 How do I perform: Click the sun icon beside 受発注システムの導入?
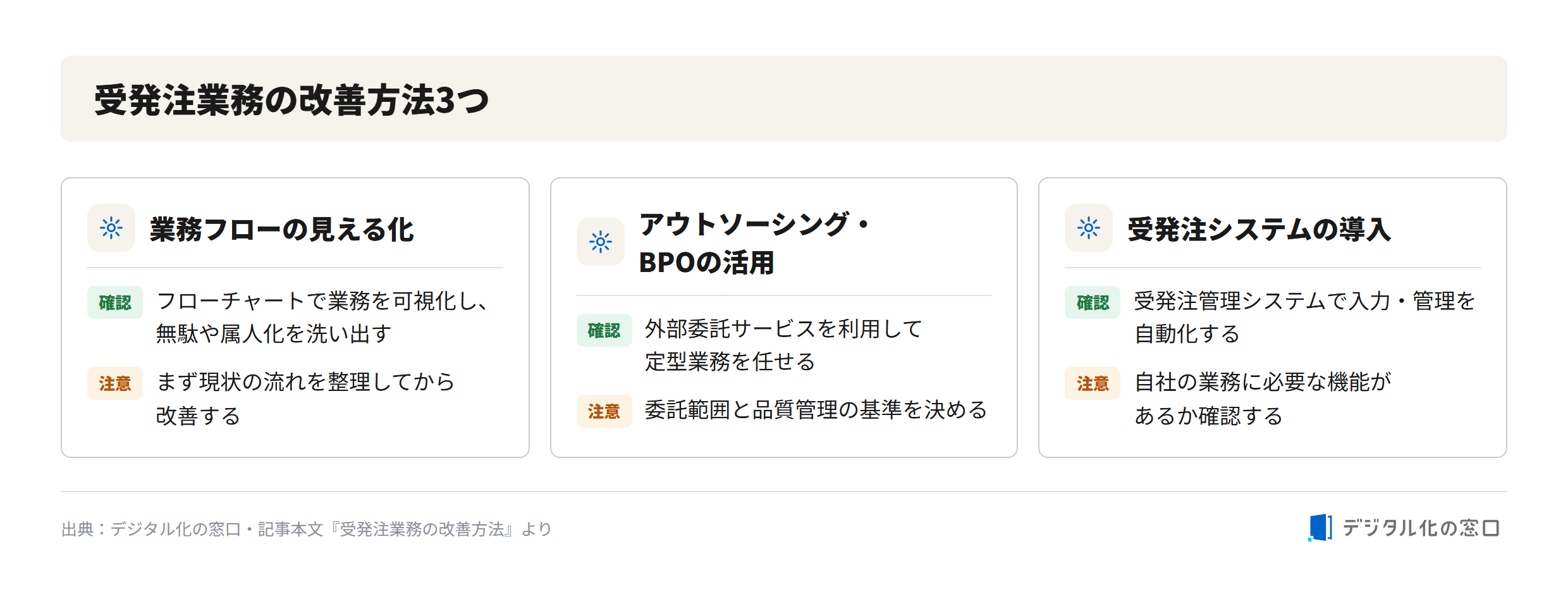[x=1089, y=228]
